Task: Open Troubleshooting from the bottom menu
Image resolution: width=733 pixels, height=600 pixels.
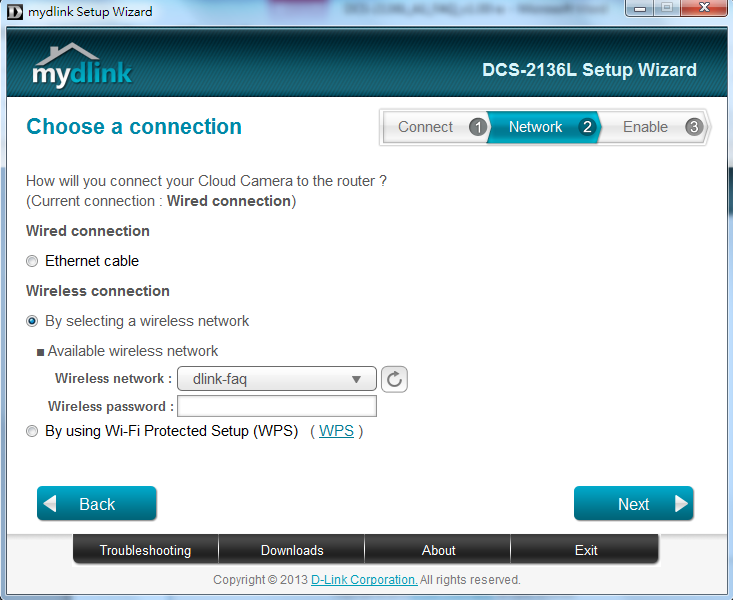Action: 145,550
